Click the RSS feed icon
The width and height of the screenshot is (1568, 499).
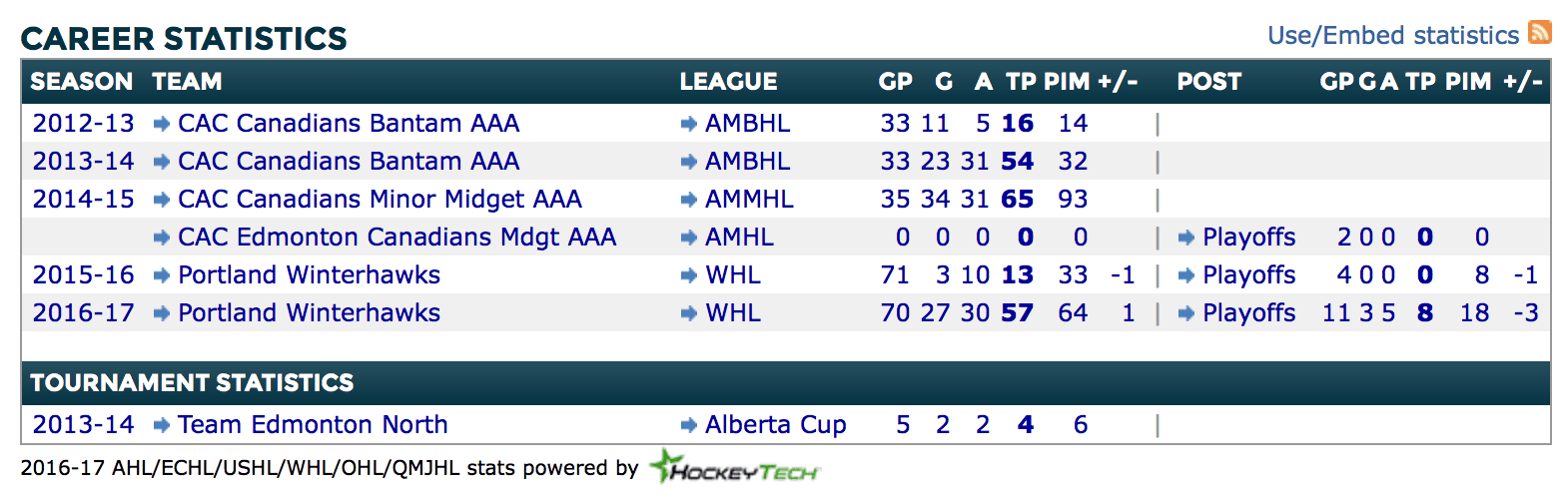point(1540,33)
